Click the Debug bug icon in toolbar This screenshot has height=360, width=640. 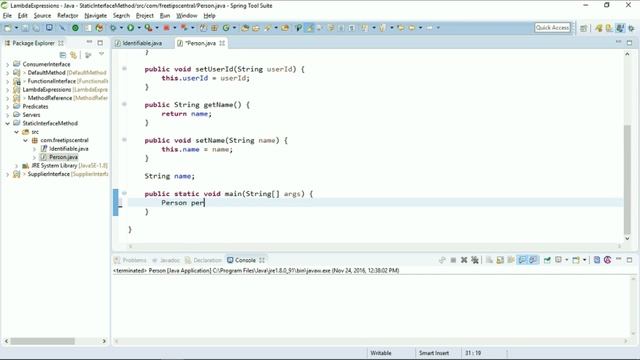[113, 28]
